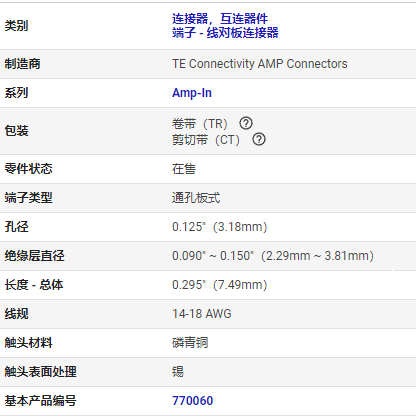
Task: Click the 类别 row label
Action: pos(16,26)
